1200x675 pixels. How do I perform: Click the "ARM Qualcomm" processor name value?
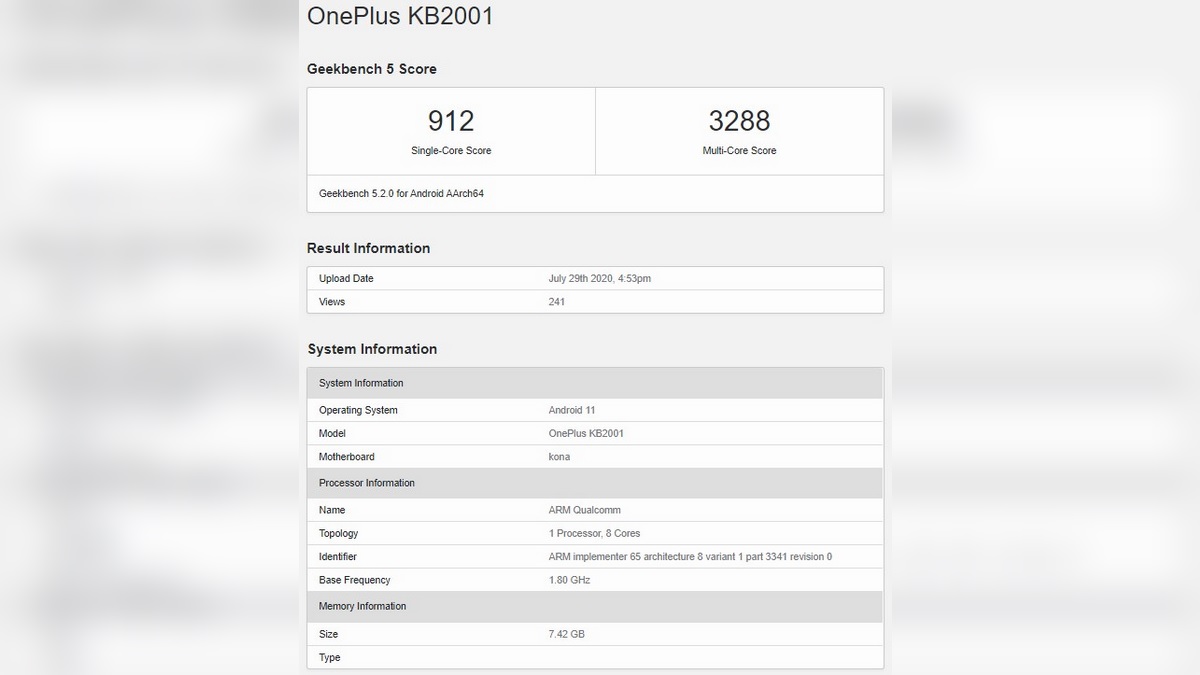[x=585, y=511]
